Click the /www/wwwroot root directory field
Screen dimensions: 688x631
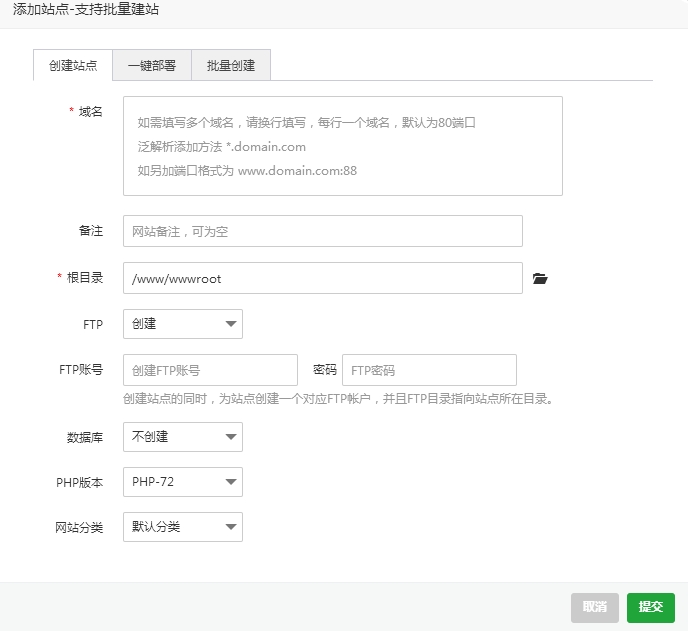point(322,279)
